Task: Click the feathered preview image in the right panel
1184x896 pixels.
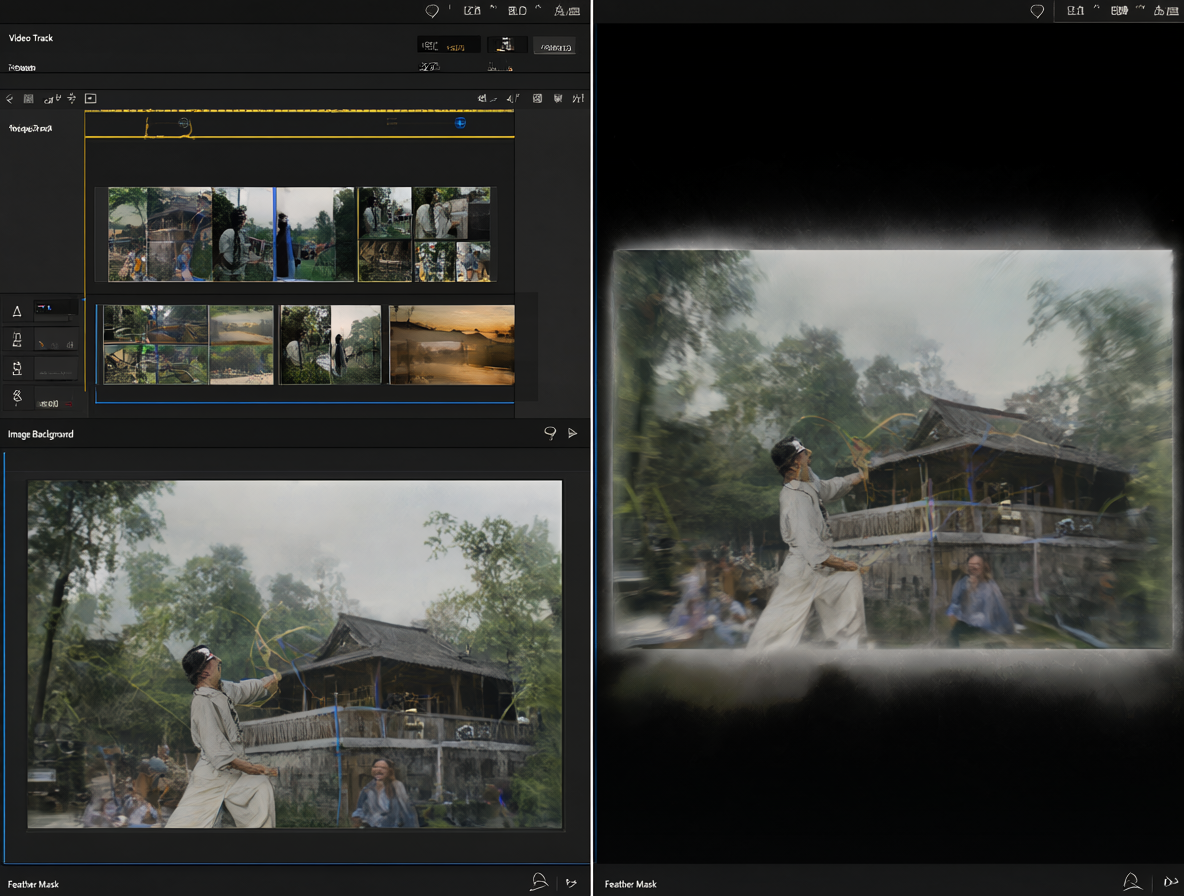Action: point(893,449)
